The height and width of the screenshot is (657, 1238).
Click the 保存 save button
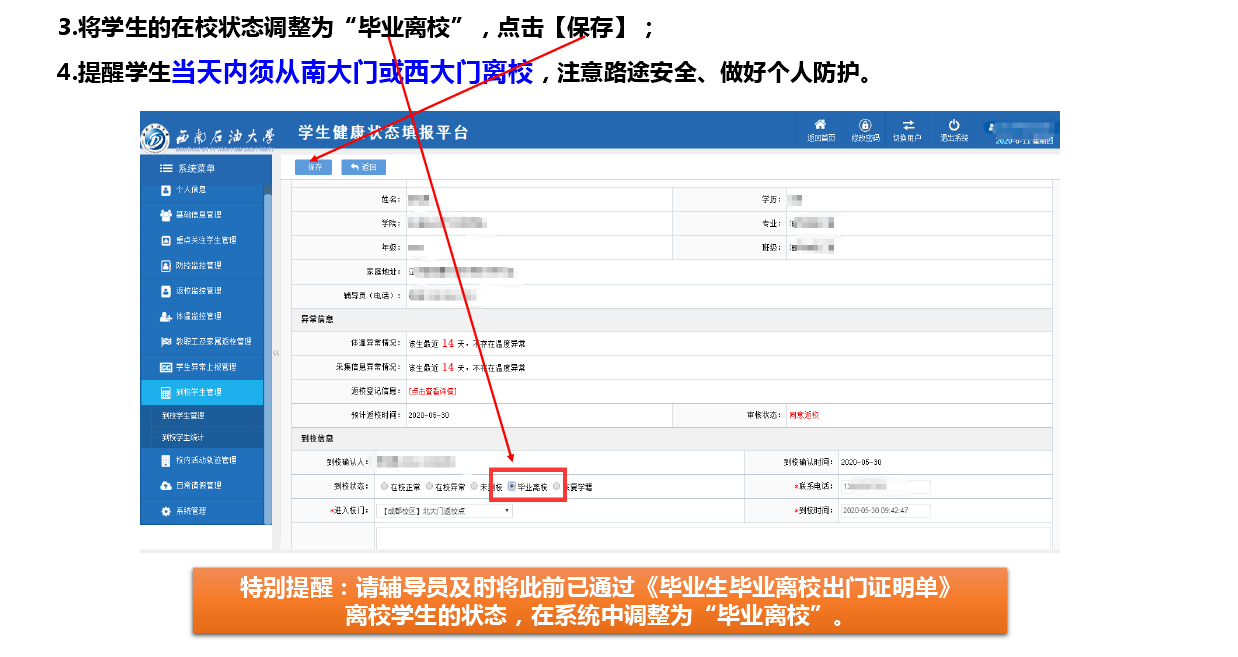[x=314, y=167]
